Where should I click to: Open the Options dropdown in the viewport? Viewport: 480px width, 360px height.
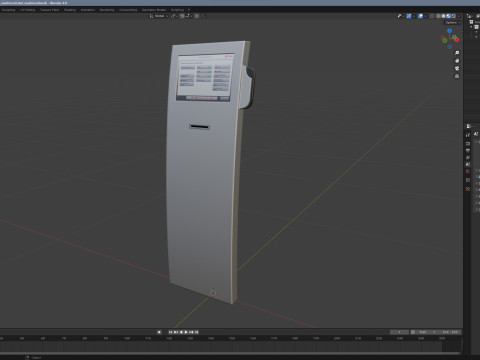[x=453, y=23]
